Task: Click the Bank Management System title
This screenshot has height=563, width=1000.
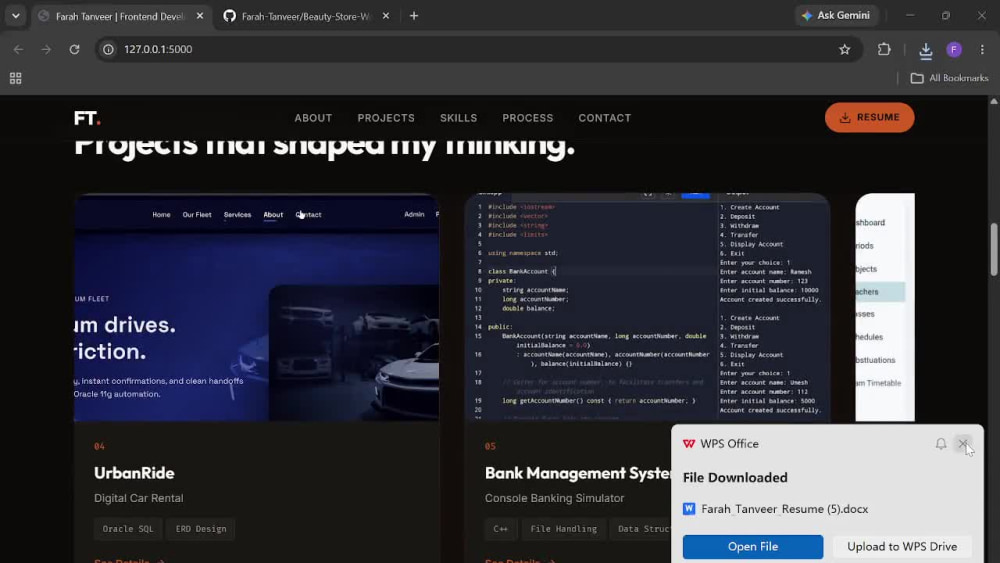Action: click(578, 473)
